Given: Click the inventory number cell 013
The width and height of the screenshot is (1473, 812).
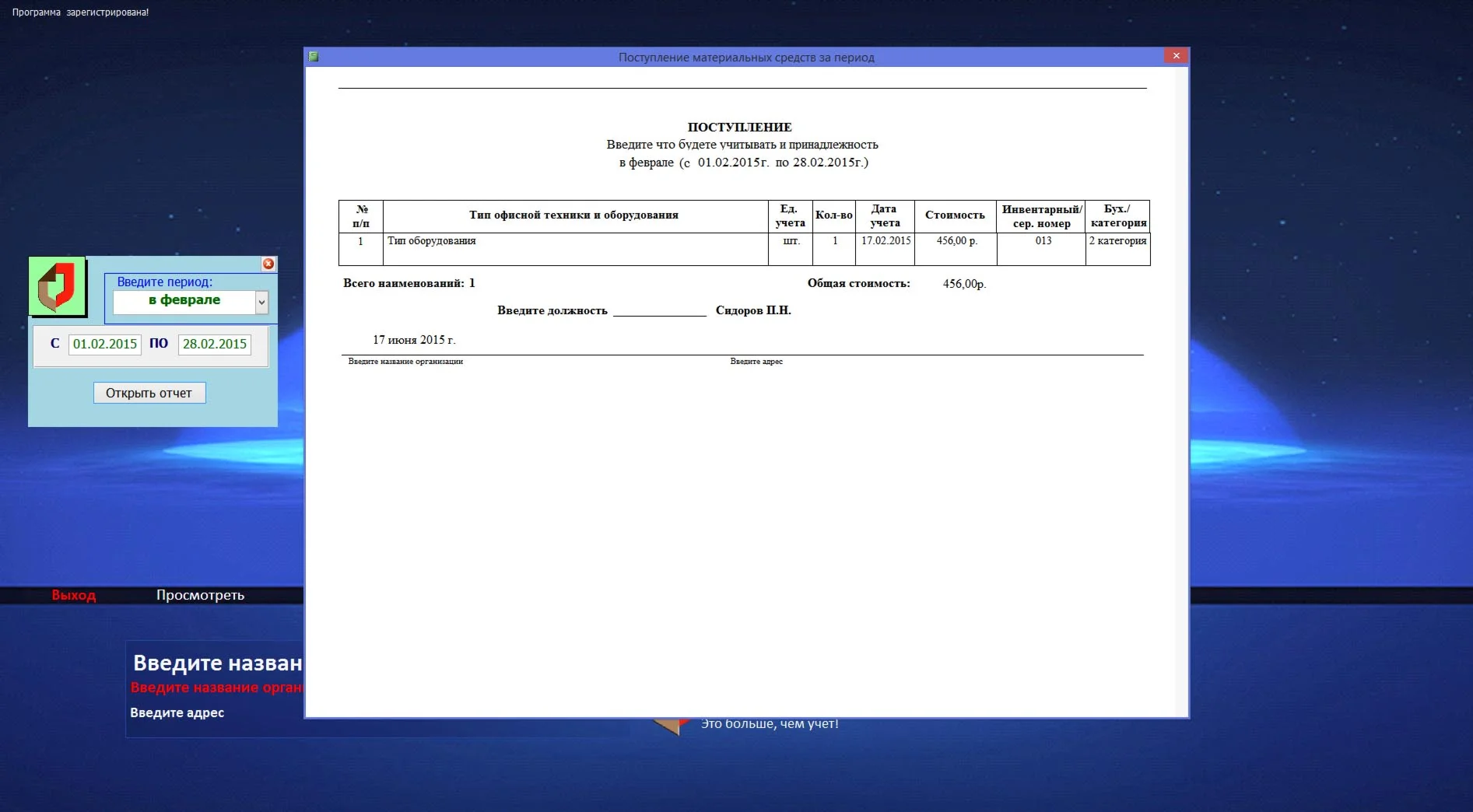Looking at the screenshot, I should (1043, 241).
